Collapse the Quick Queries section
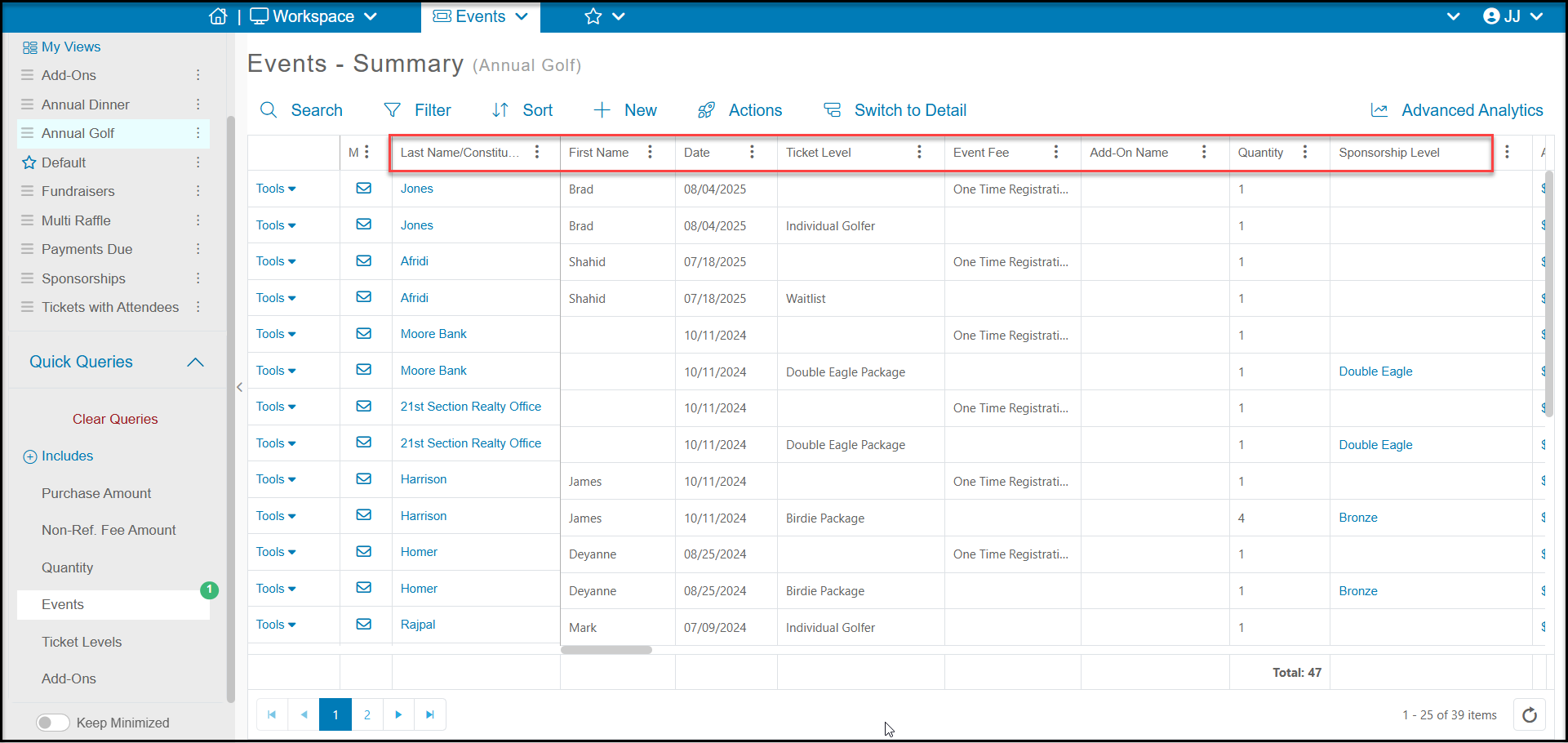This screenshot has width=1568, height=743. (195, 362)
